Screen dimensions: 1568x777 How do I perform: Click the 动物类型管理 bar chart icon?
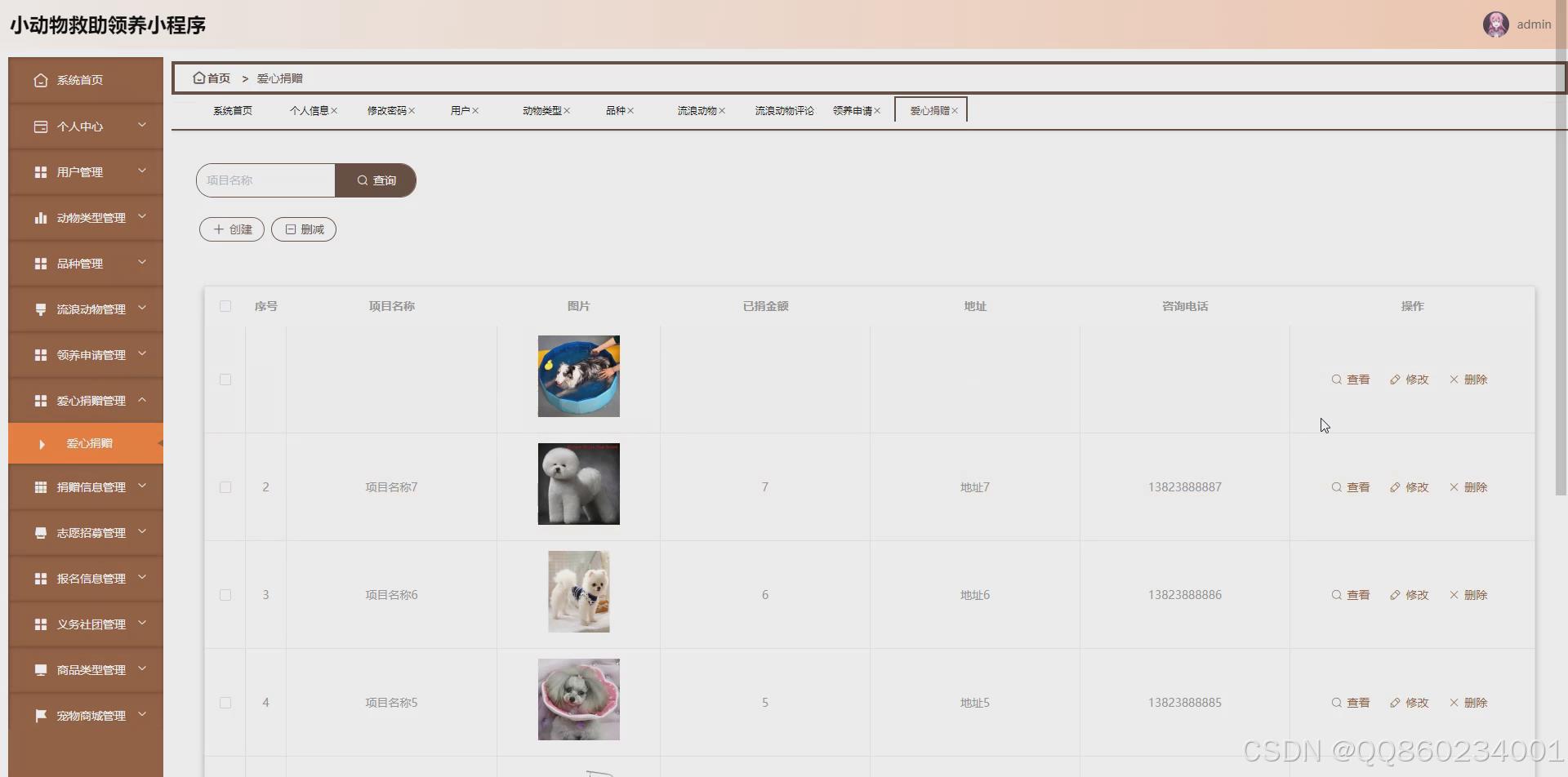(x=41, y=218)
